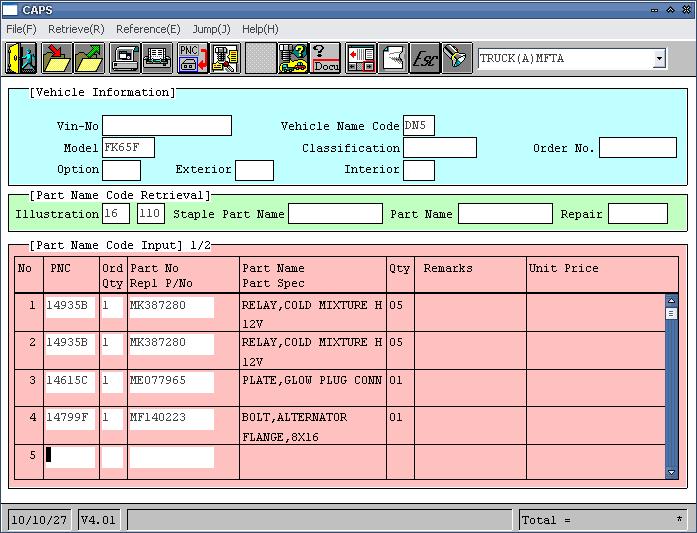The height and width of the screenshot is (533, 697).
Task: Click the Ord Qty field in row 5
Action: coord(112,457)
